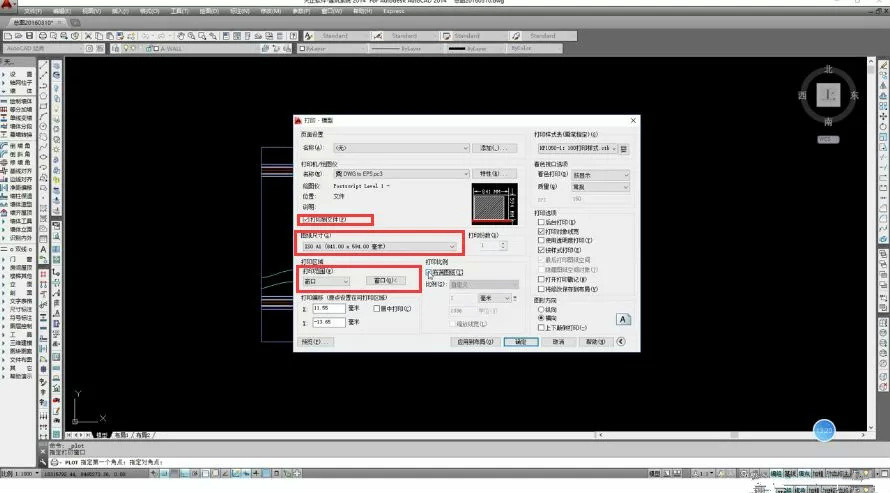This screenshot has height=493, width=890.
Task: Click the X plot offset input field
Action: click(x=330, y=308)
